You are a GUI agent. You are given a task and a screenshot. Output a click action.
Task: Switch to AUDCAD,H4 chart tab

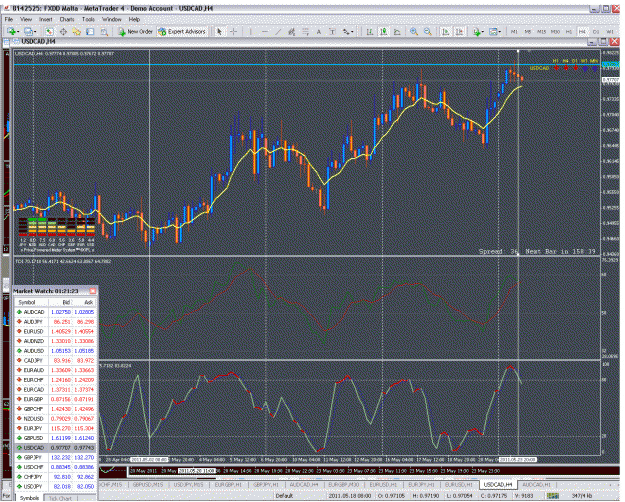pyautogui.click(x=304, y=484)
